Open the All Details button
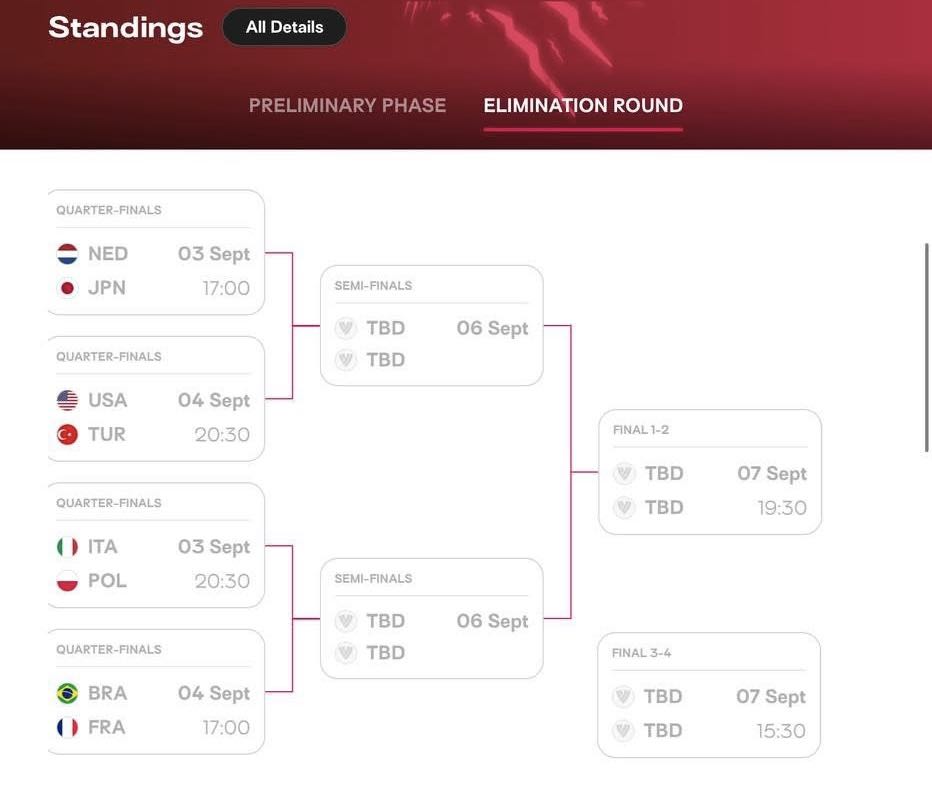 click(x=284, y=27)
